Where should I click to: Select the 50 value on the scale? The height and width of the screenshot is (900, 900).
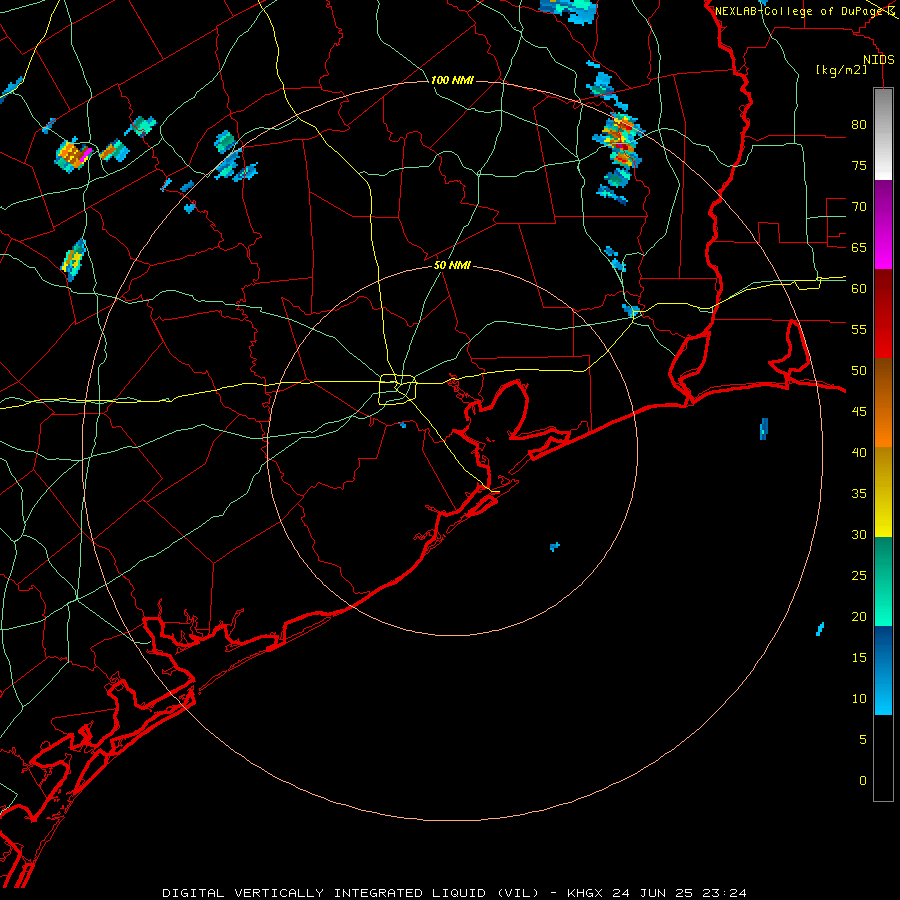[x=859, y=370]
